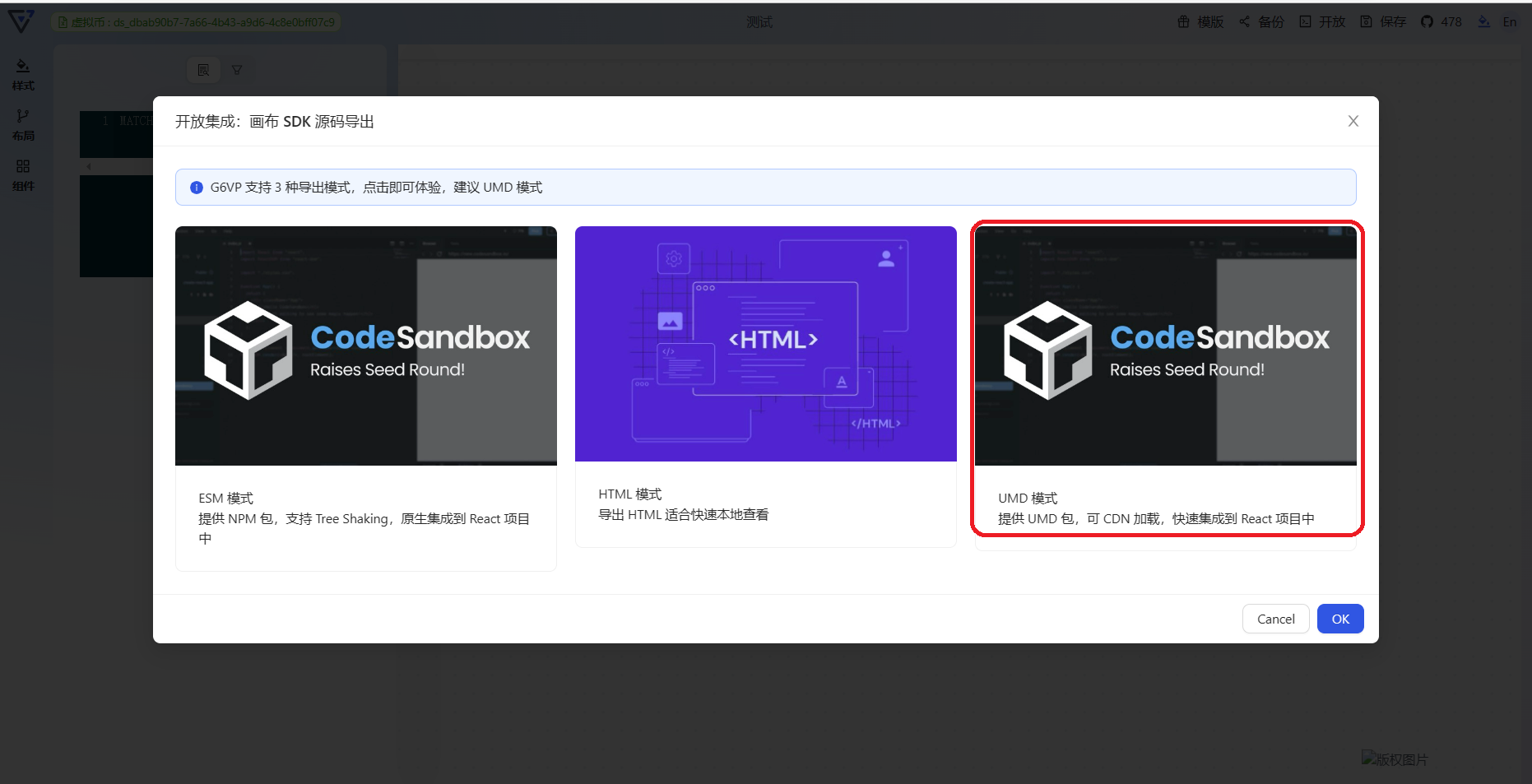Image resolution: width=1532 pixels, height=784 pixels.
Task: Open the GitHub stars link showing 478
Action: (x=1441, y=22)
